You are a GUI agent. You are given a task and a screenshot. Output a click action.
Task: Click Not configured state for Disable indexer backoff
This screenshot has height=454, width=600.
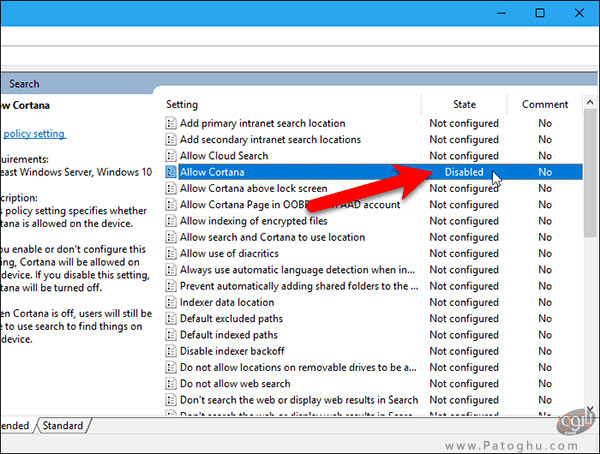464,351
